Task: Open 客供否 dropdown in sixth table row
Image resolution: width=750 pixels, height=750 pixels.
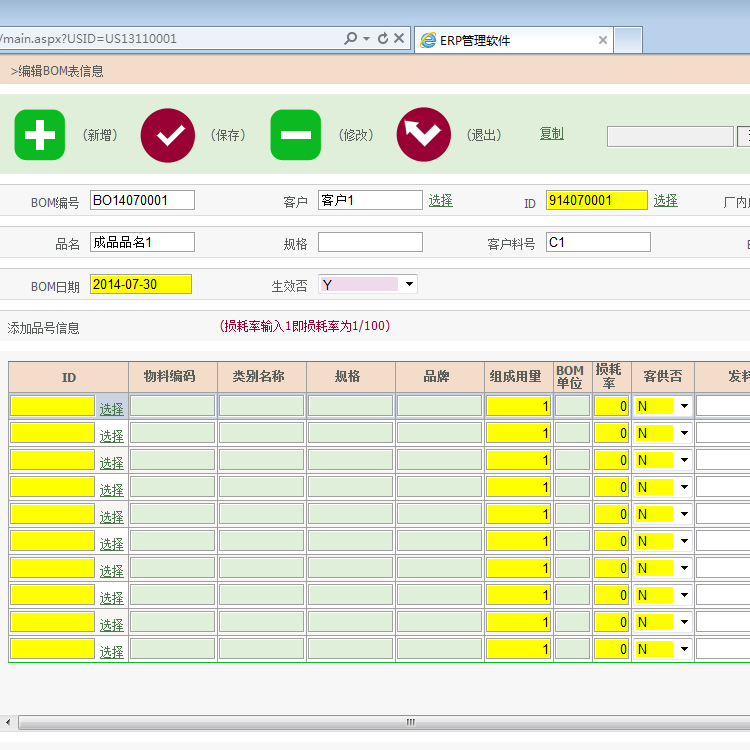Action: coord(663,541)
